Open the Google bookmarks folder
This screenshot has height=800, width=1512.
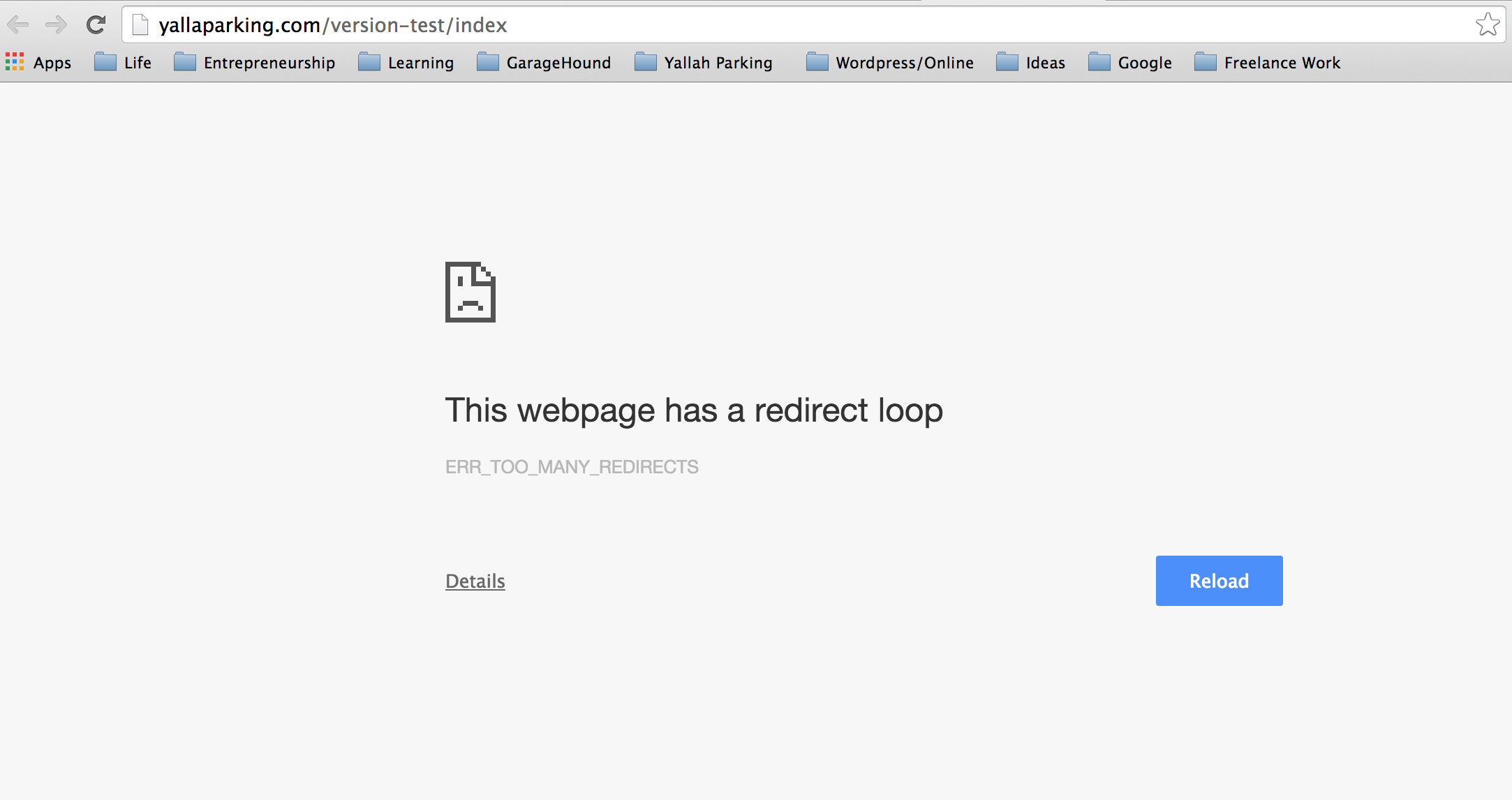(1130, 63)
